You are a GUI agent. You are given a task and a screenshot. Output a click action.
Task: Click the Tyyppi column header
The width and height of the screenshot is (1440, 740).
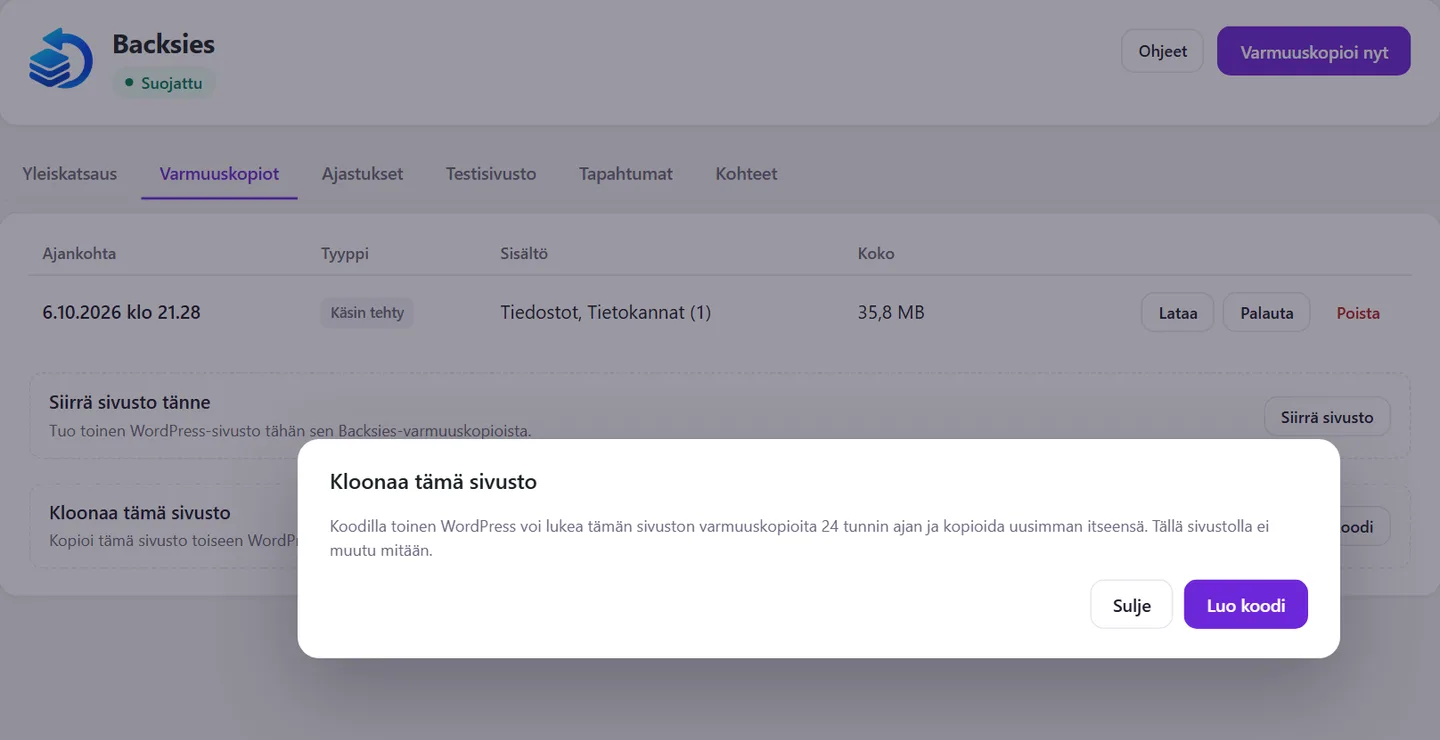[x=345, y=253]
